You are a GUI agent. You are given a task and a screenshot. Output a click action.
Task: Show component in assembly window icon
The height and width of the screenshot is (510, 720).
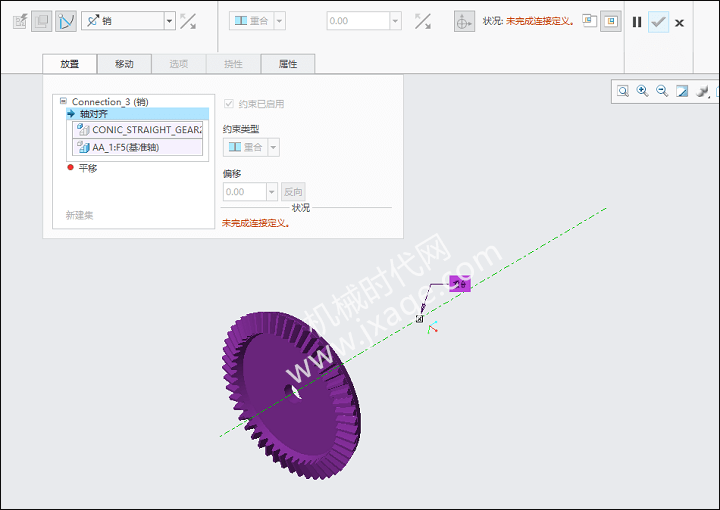611,21
